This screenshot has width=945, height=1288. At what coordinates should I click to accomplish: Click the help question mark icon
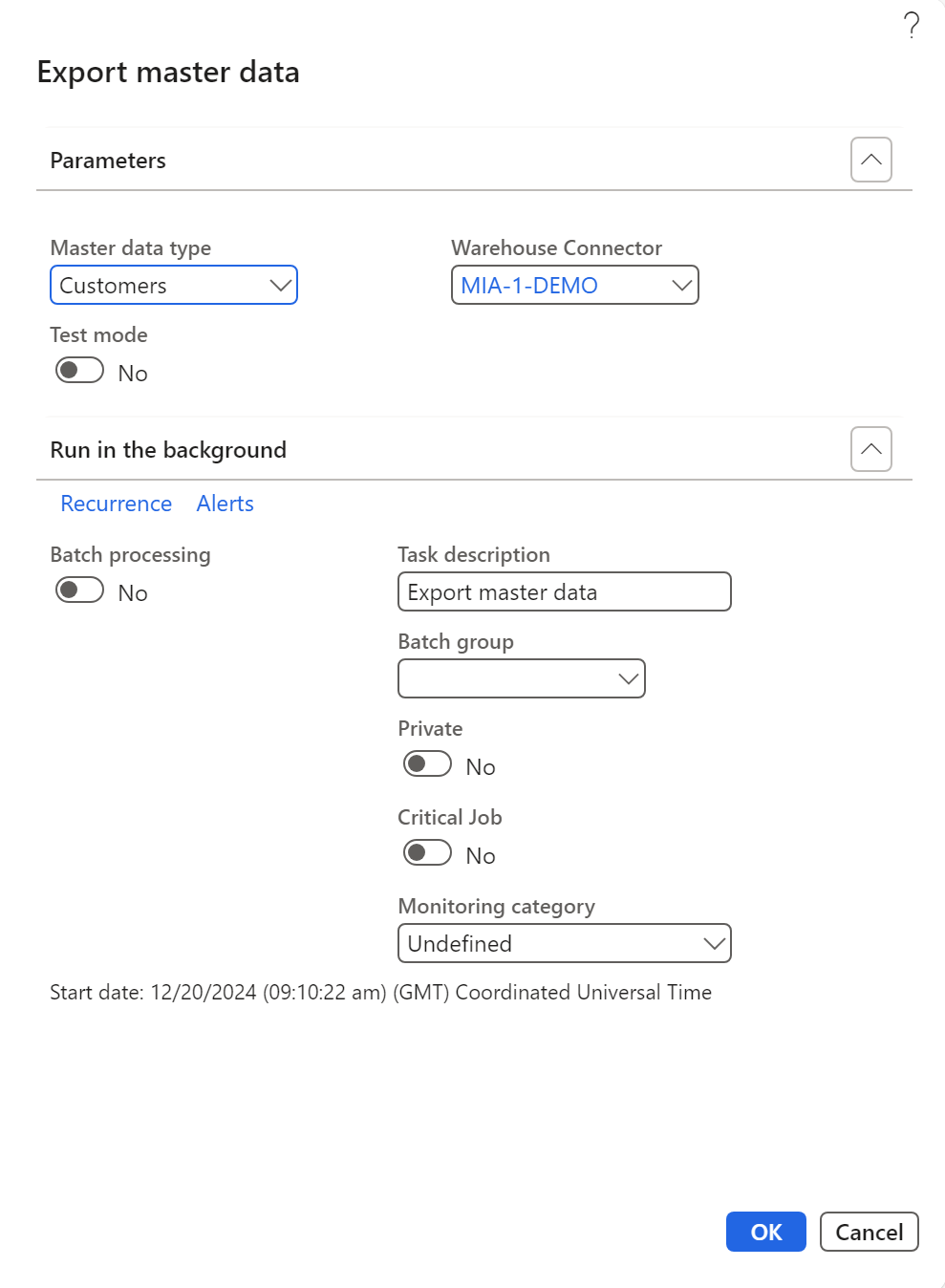(912, 25)
